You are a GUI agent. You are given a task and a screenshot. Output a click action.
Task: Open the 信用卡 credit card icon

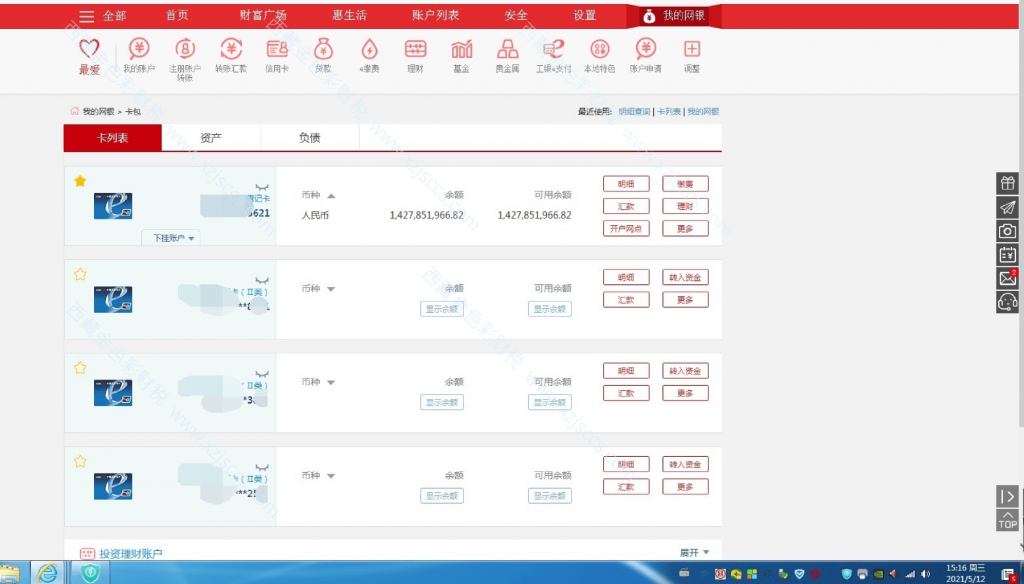[x=277, y=50]
